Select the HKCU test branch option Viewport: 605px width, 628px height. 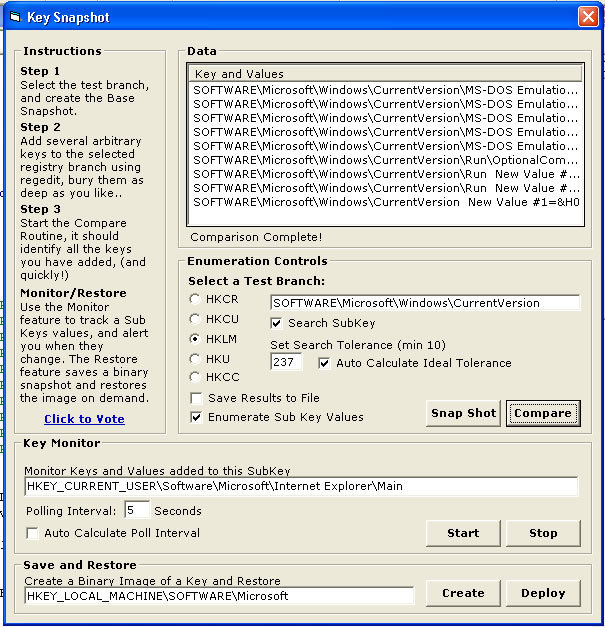point(194,319)
